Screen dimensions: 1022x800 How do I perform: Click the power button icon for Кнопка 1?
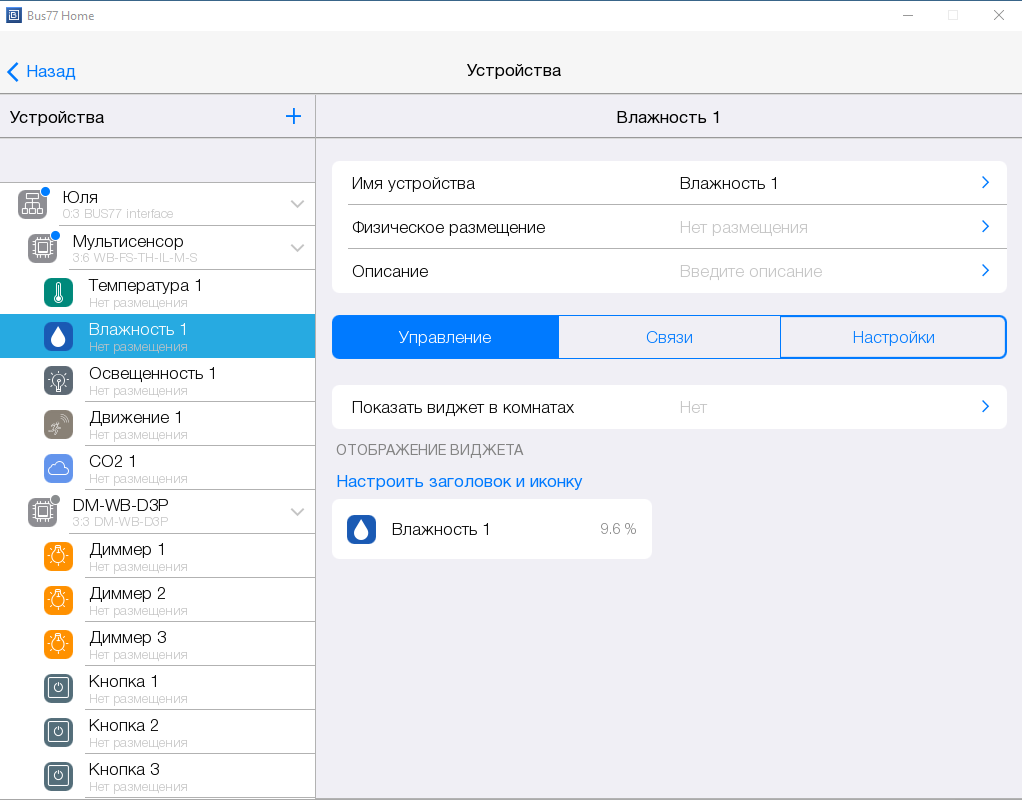[58, 688]
